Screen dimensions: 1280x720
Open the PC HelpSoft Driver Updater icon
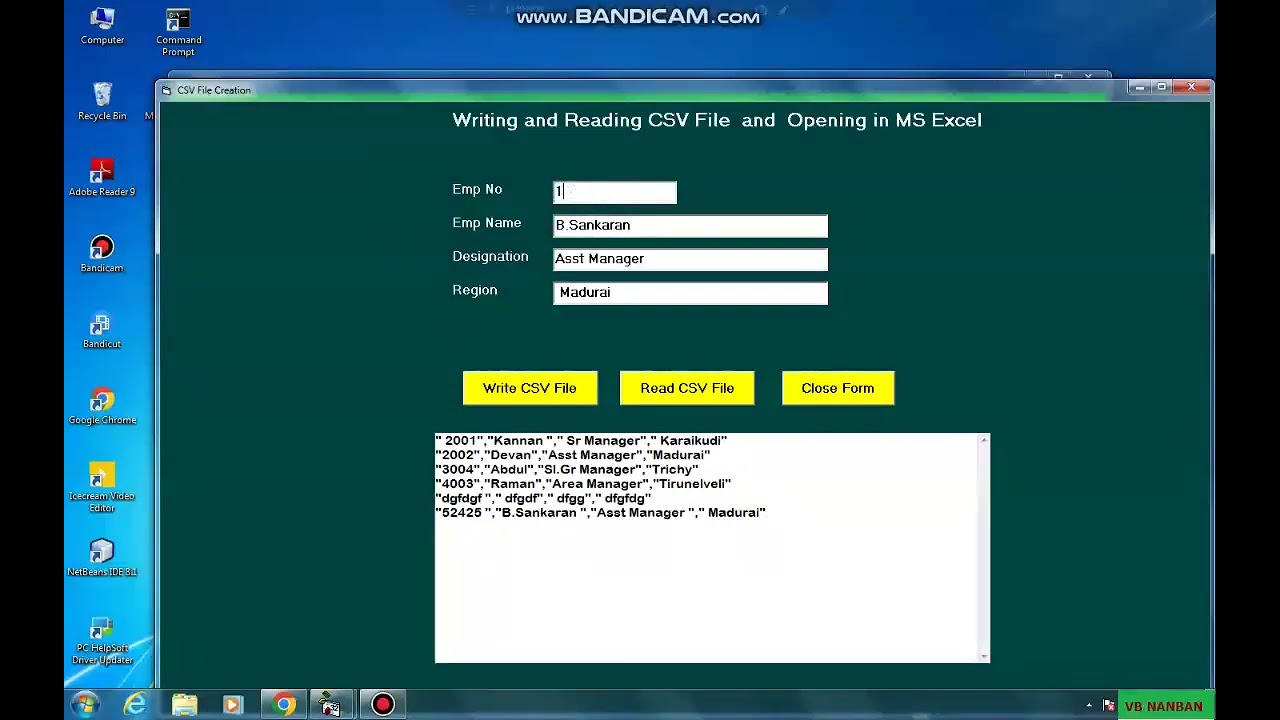point(102,640)
